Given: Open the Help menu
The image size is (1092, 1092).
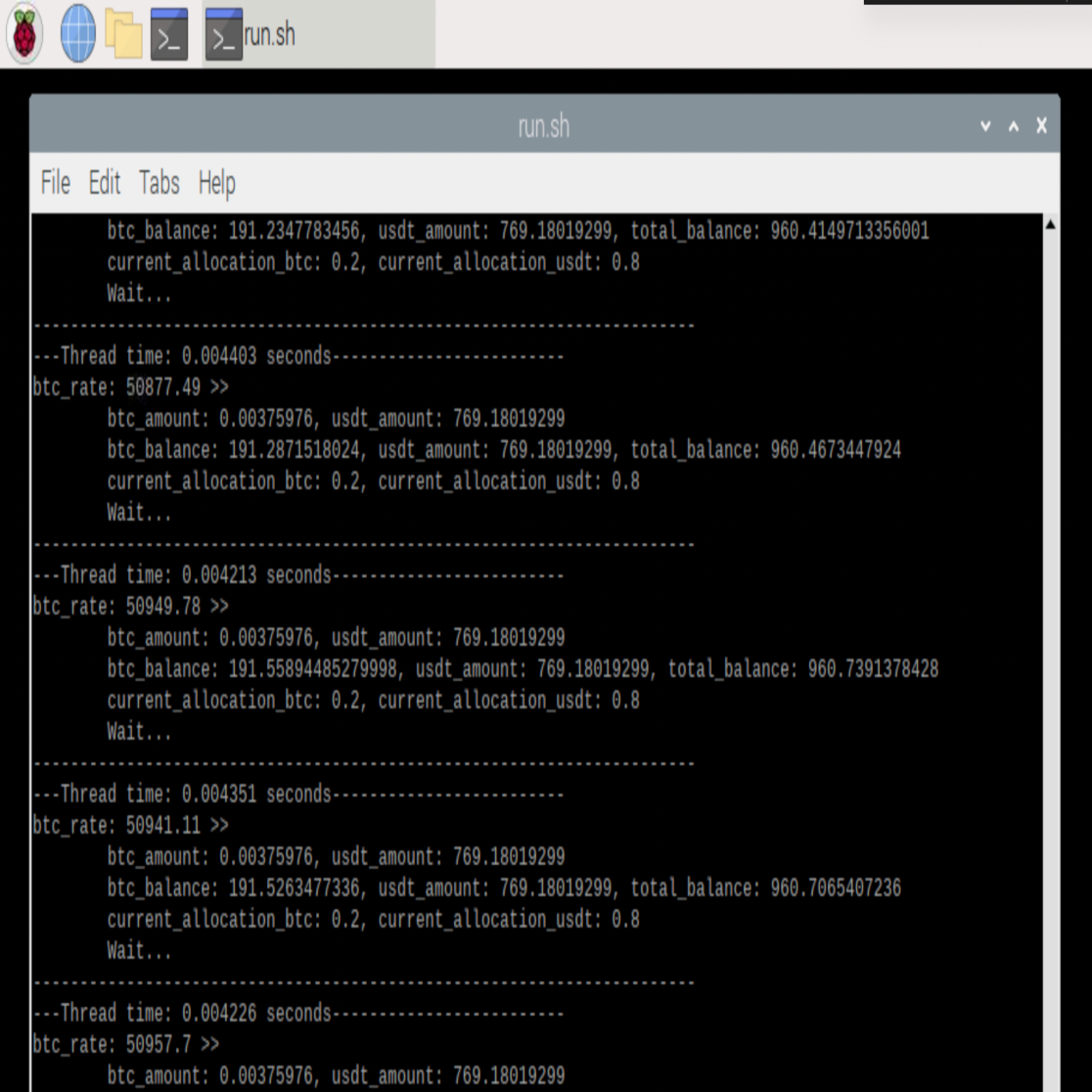Looking at the screenshot, I should [x=216, y=183].
